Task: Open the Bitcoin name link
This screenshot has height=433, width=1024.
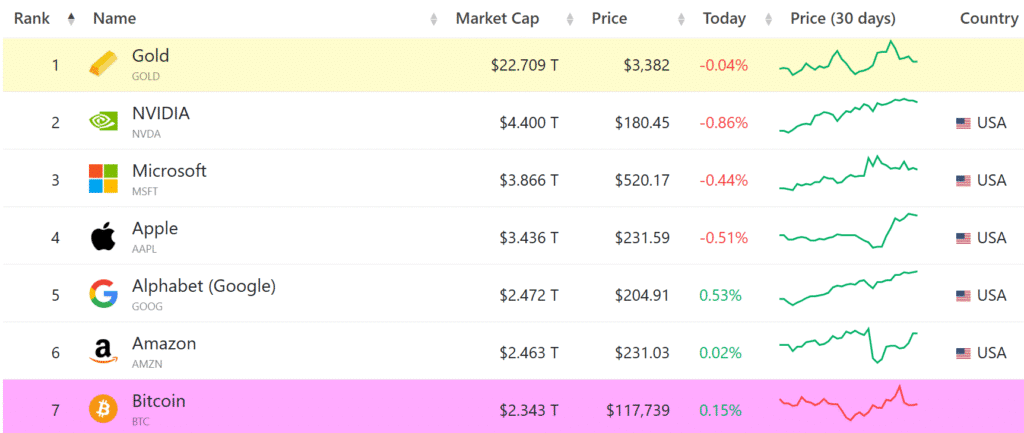Action: pos(159,401)
